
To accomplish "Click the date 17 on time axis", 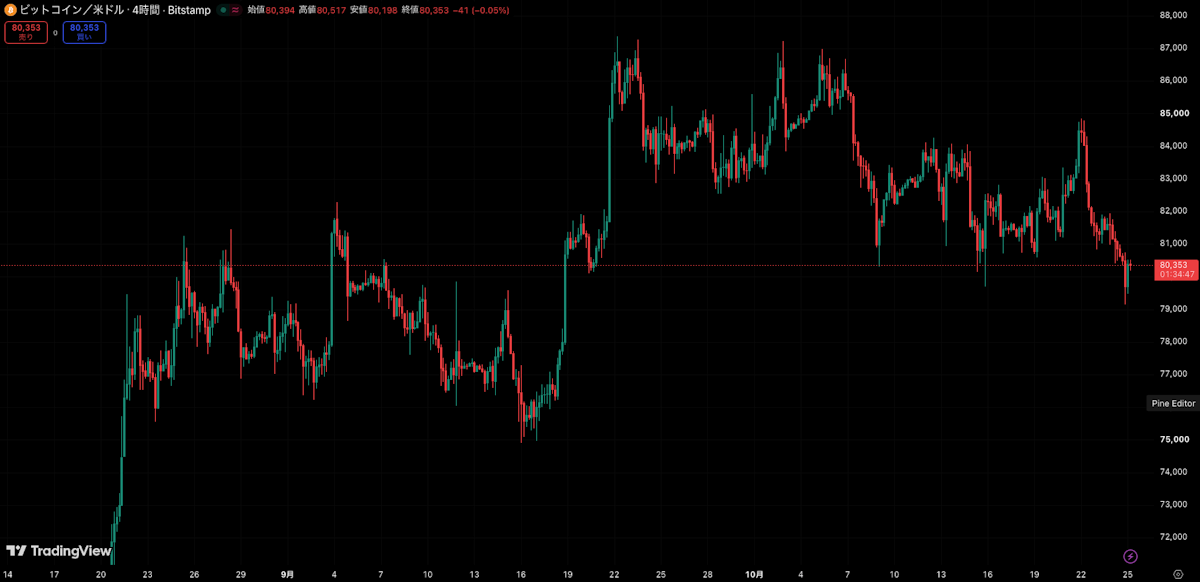I will pyautogui.click(x=54, y=575).
